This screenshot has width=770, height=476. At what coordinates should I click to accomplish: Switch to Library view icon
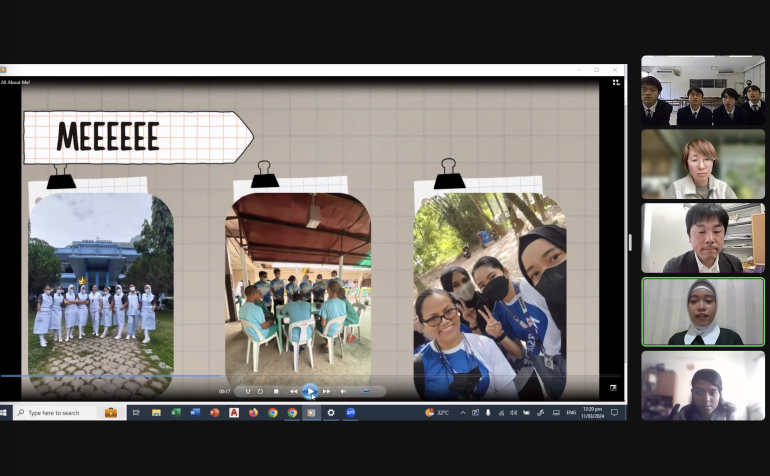pos(616,83)
